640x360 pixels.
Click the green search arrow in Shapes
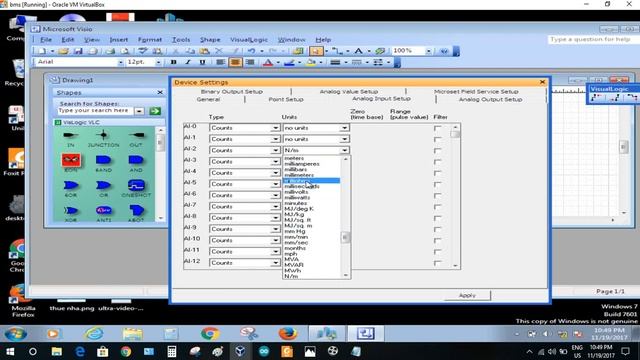click(x=155, y=111)
